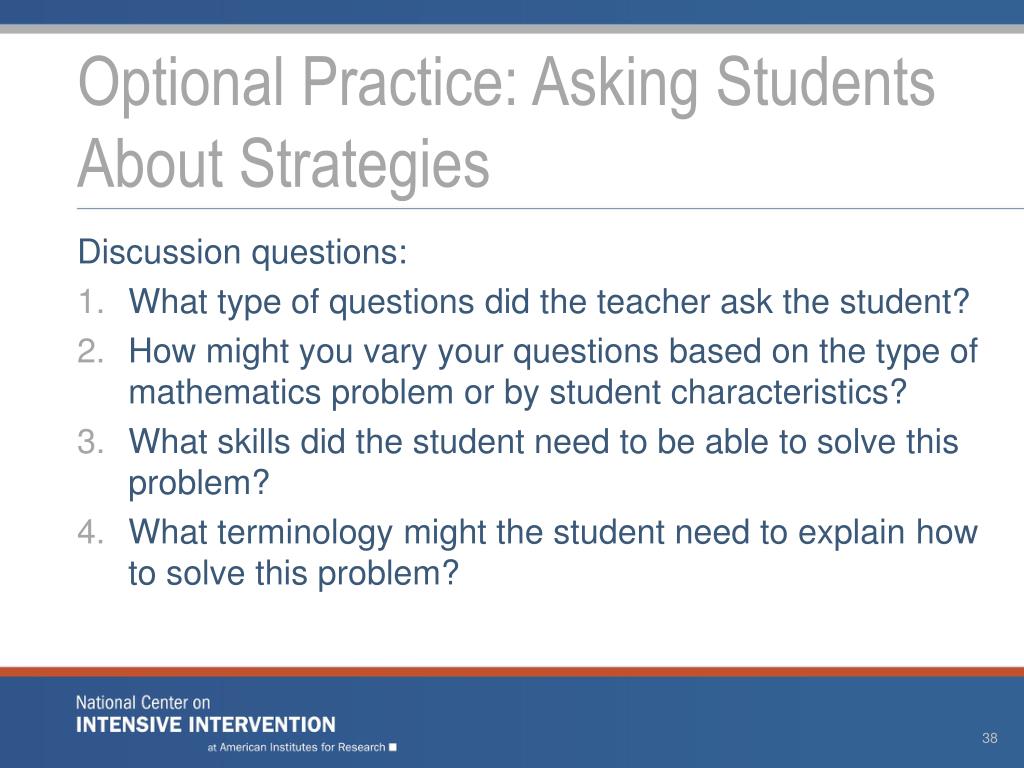This screenshot has height=768, width=1024.
Task: Click the line 'mathematics problem or by student characteristics?'
Action: tap(518, 393)
